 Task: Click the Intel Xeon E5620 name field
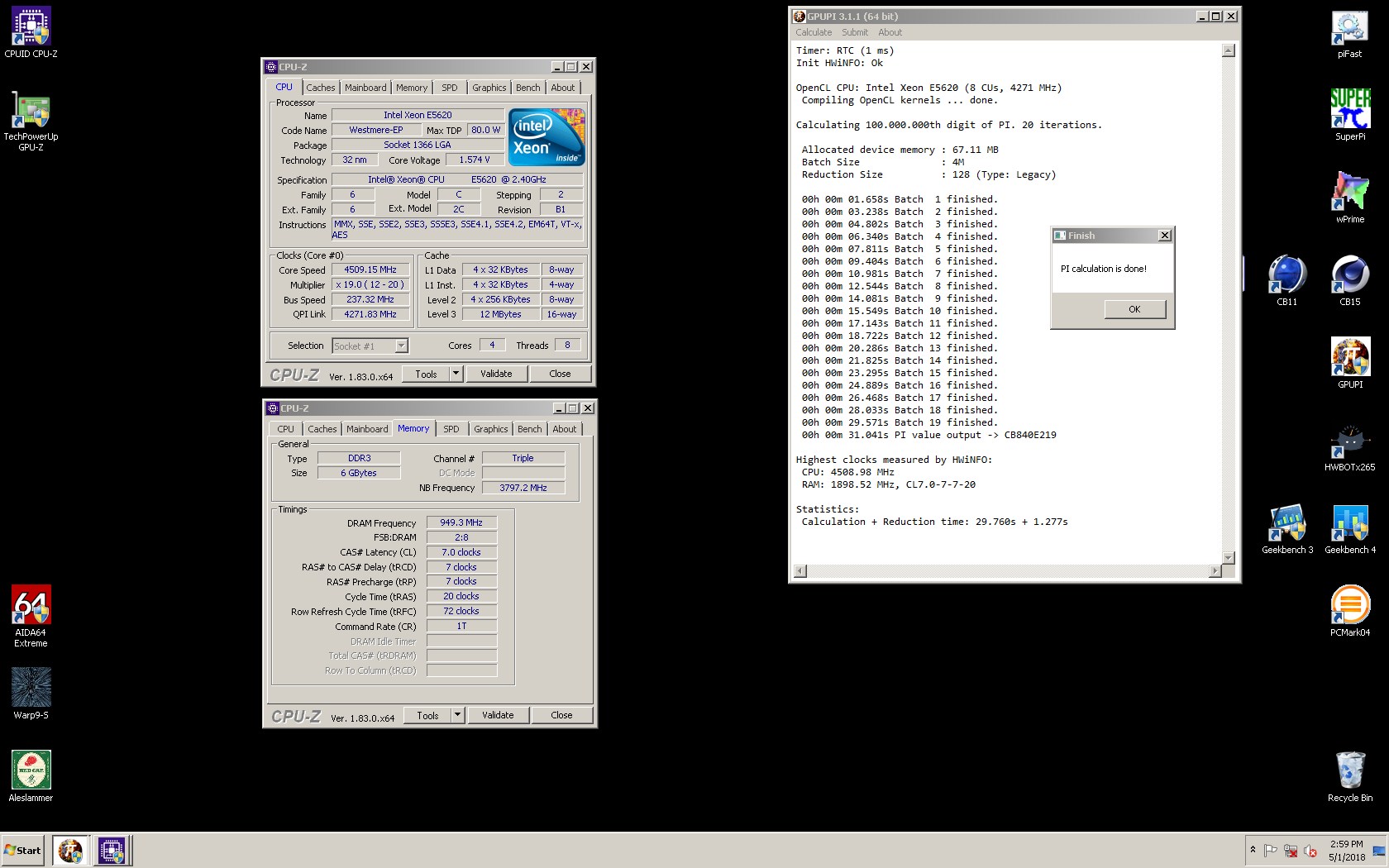tap(418, 115)
